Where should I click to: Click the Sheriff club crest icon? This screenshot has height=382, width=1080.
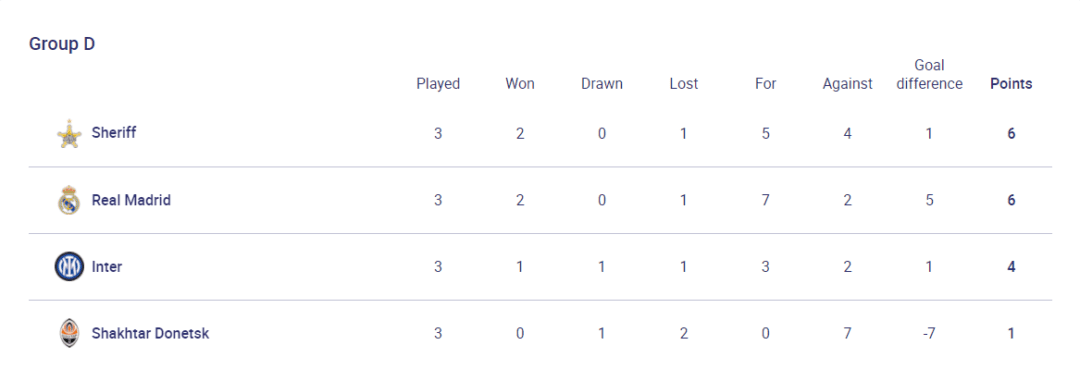coord(69,134)
